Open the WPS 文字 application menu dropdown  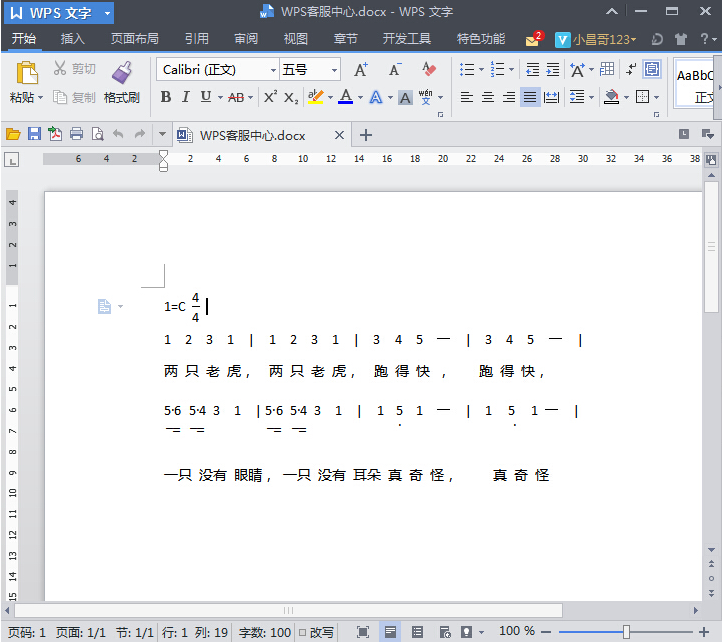click(107, 13)
